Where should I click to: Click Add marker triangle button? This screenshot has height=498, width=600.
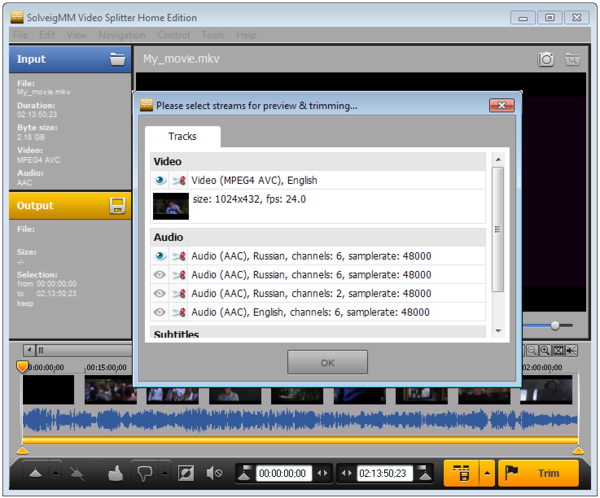36,474
